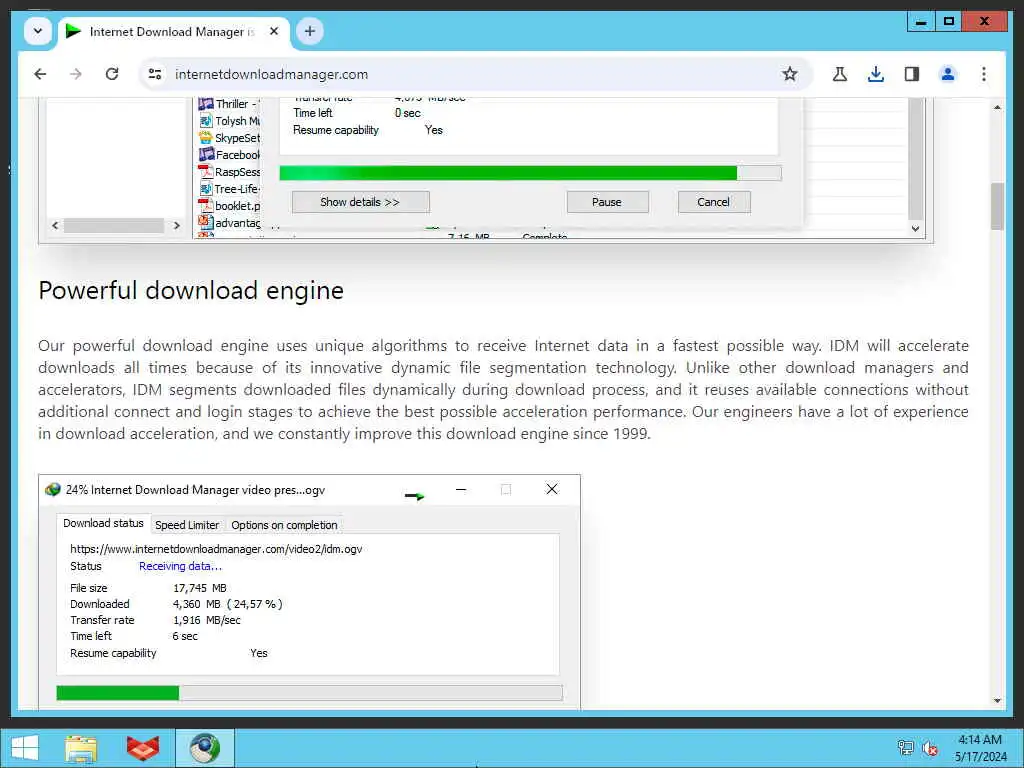The height and width of the screenshot is (768, 1024).
Task: Click the Tolysh file icon
Action: 206,121
